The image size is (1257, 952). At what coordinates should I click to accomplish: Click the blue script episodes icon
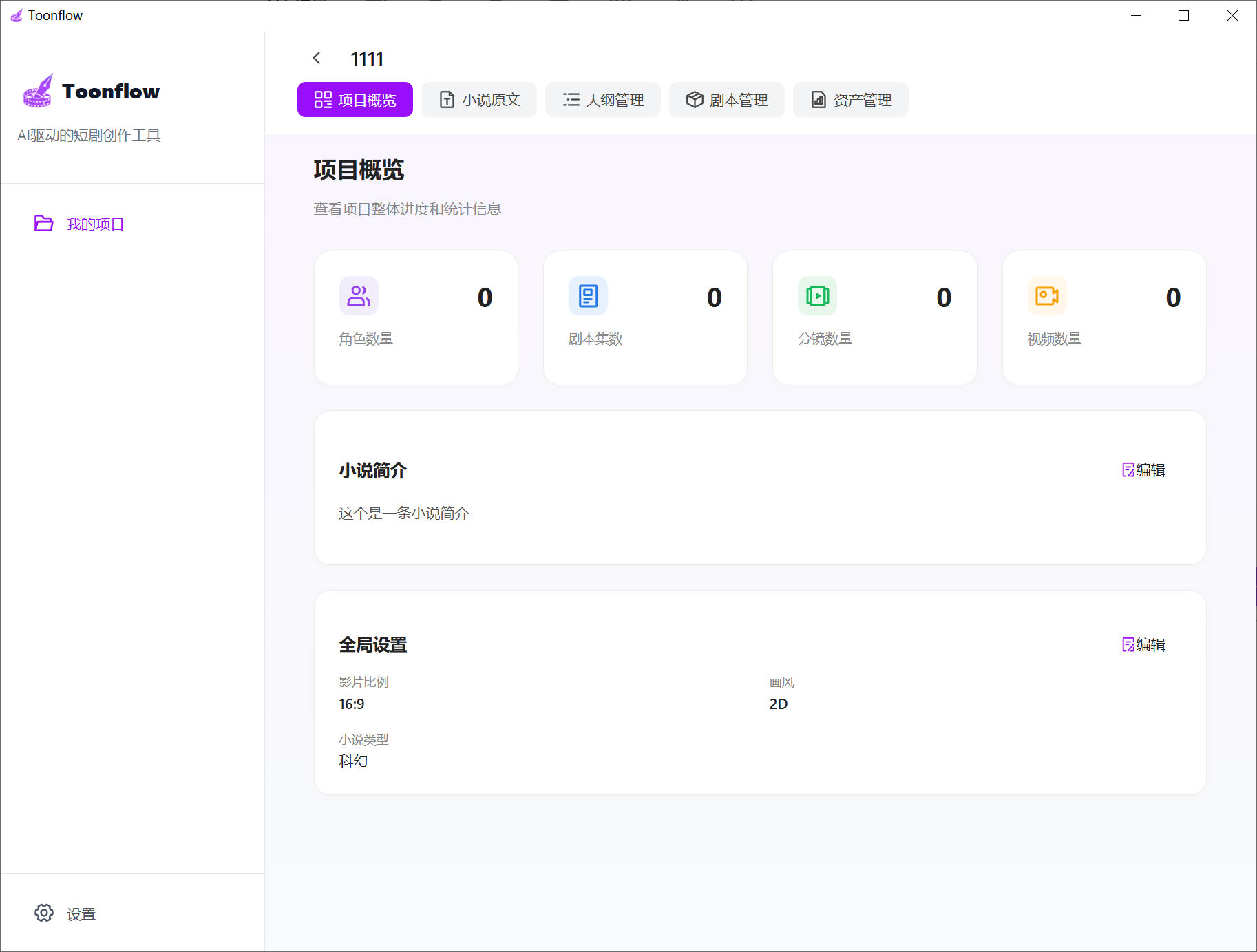[588, 296]
